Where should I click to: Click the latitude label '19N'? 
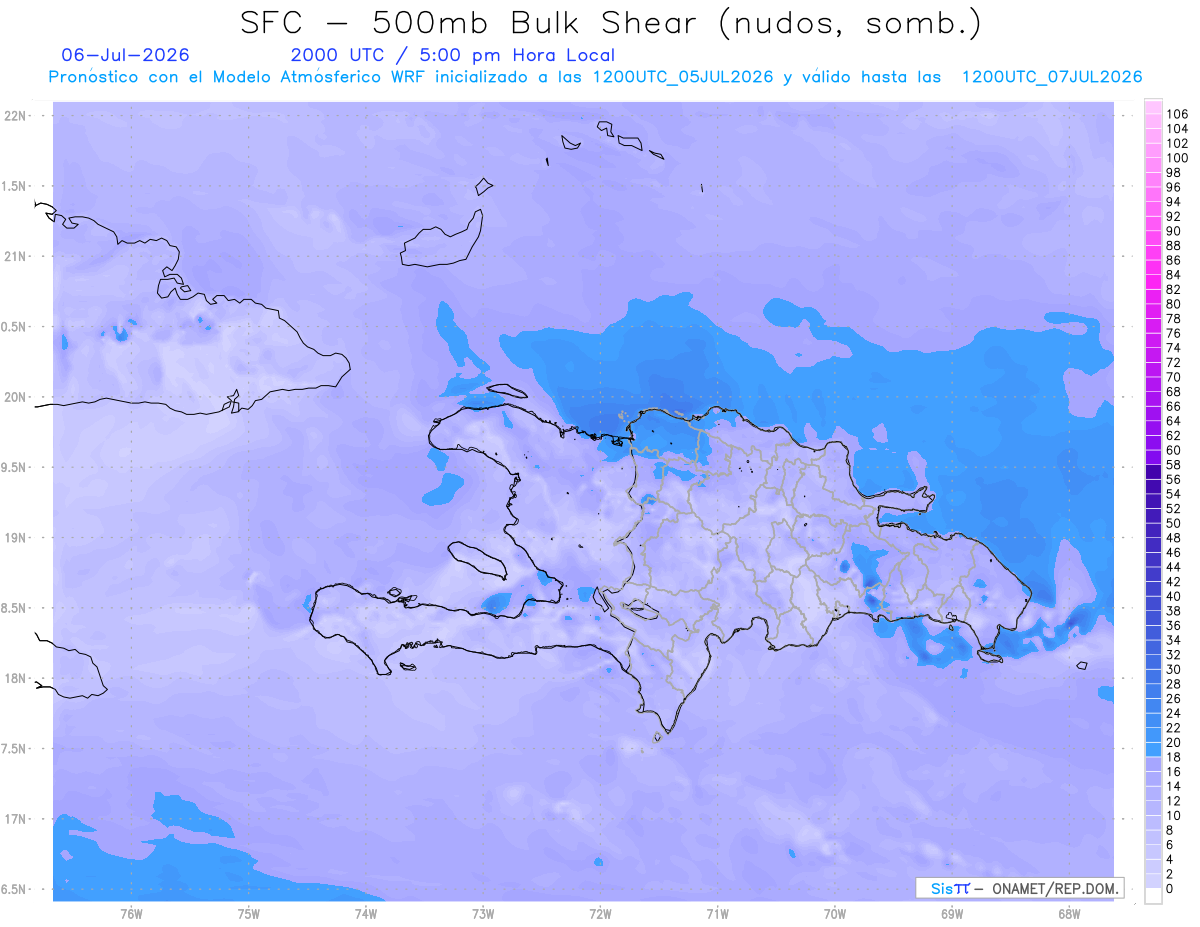point(16,538)
